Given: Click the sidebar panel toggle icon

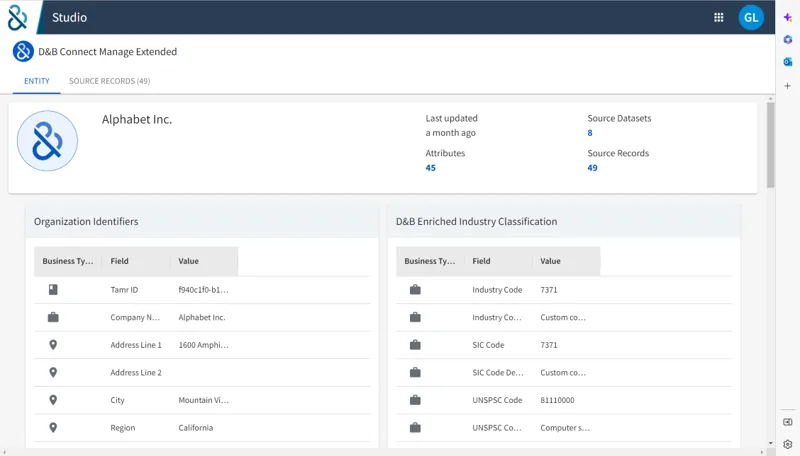Looking at the screenshot, I should click(788, 422).
